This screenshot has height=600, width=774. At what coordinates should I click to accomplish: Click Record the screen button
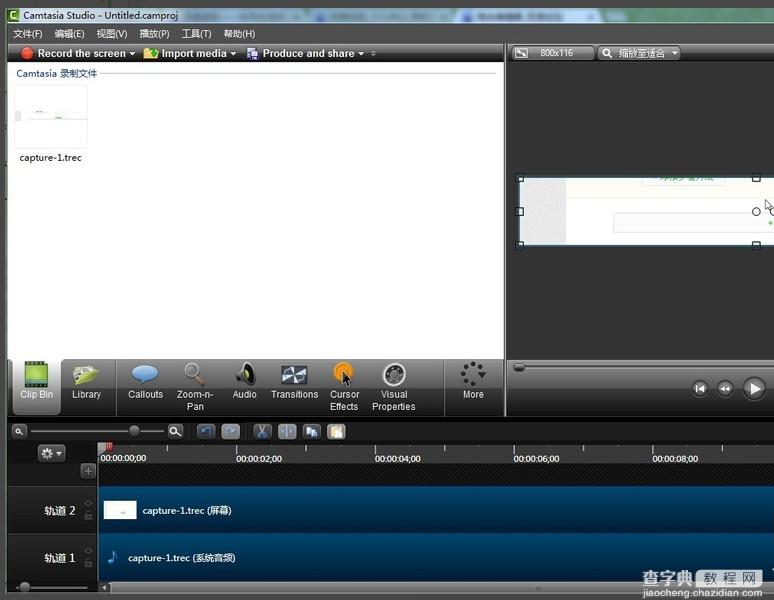click(74, 53)
